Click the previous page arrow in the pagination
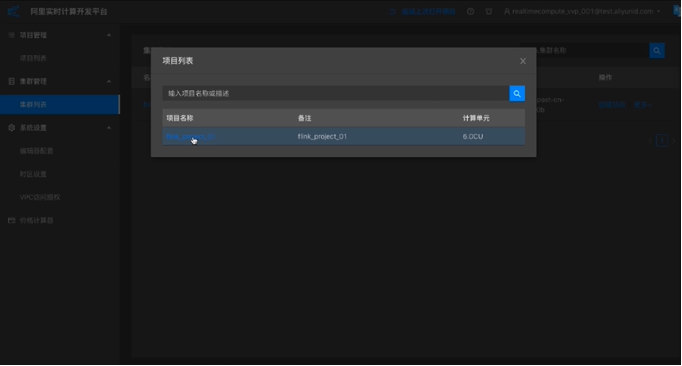The image size is (682, 366). pyautogui.click(x=650, y=141)
